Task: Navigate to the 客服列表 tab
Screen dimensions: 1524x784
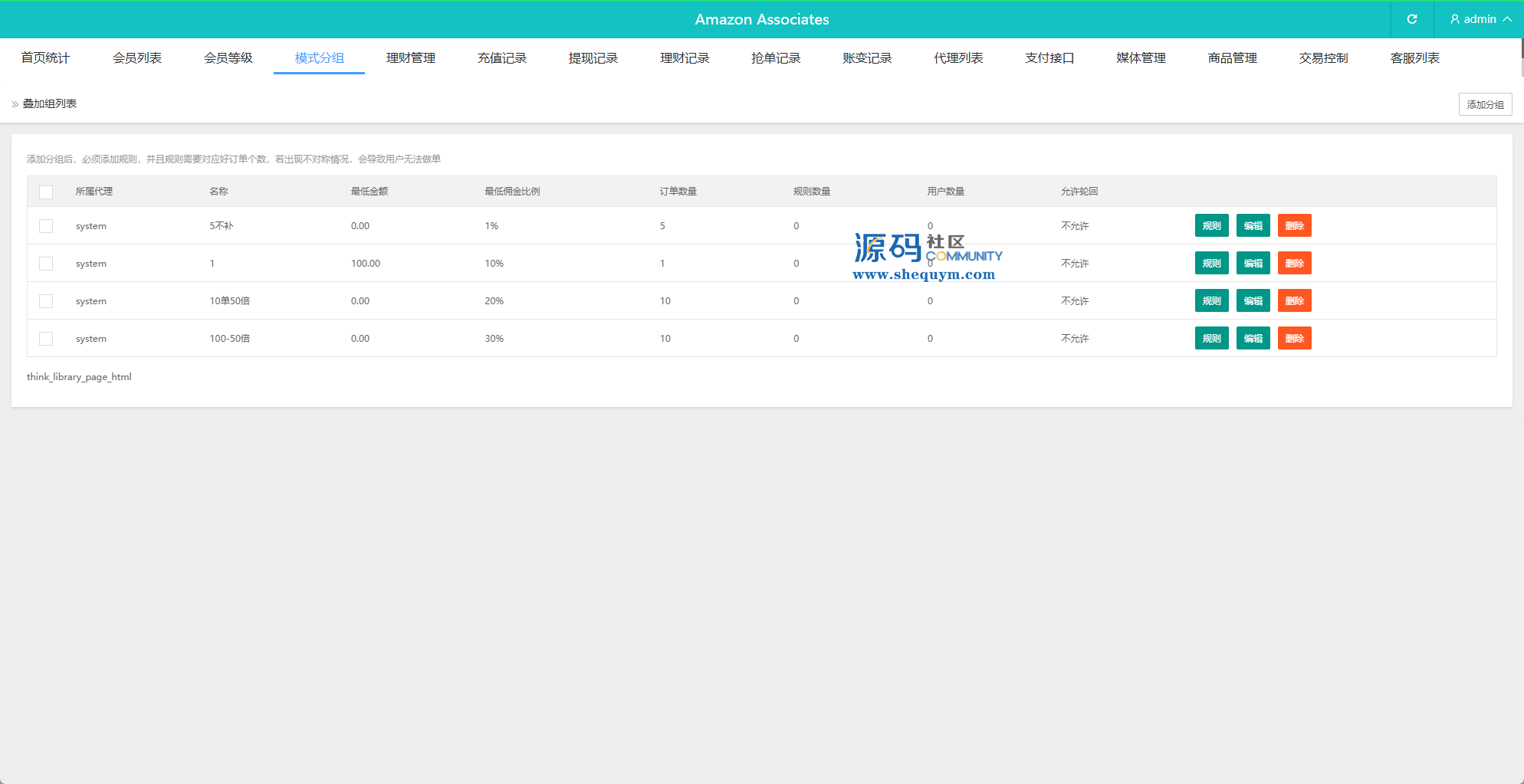Action: [1414, 58]
